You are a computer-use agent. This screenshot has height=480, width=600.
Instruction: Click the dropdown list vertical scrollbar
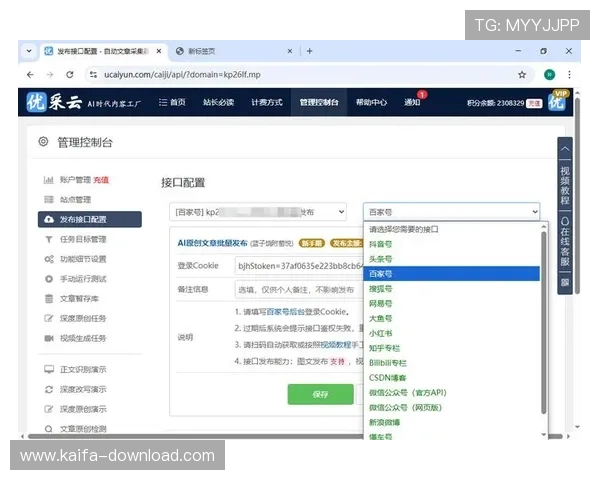(x=544, y=322)
